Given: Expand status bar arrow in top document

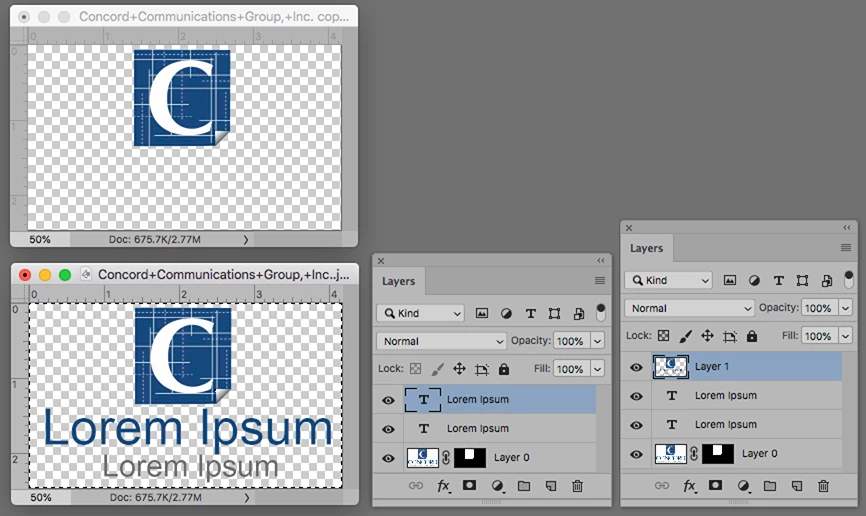Looking at the screenshot, I should coord(246,240).
